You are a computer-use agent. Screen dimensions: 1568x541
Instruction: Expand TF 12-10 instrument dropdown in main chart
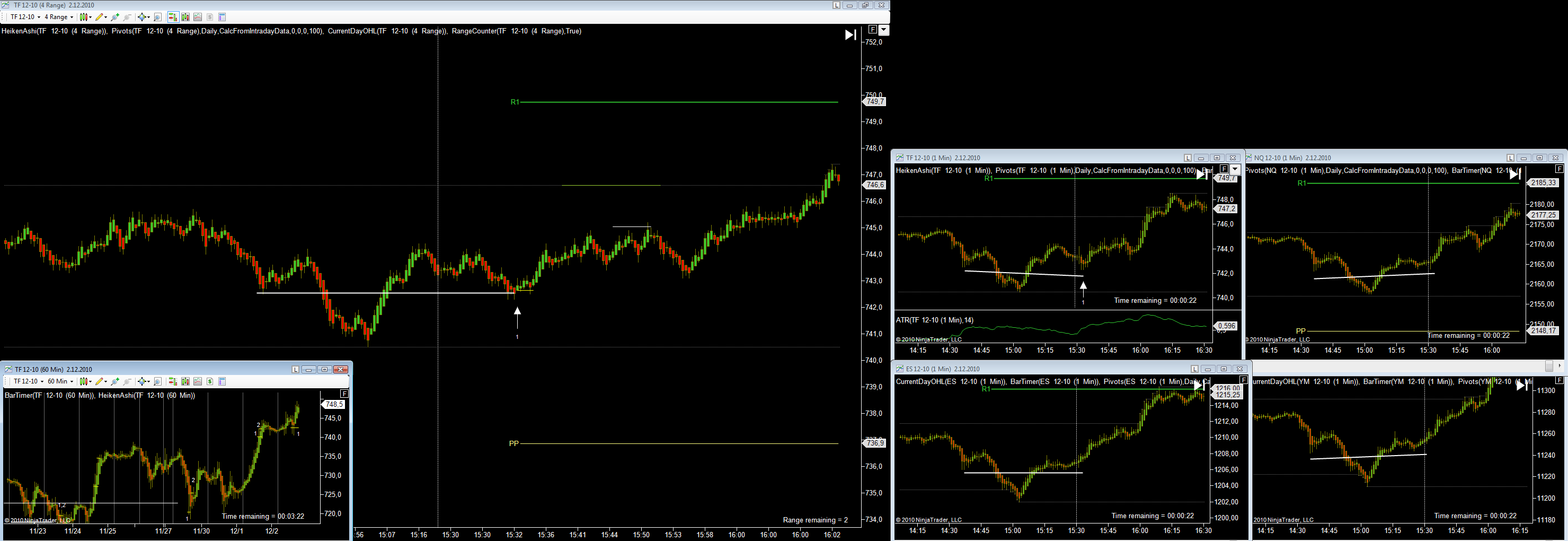(25, 17)
